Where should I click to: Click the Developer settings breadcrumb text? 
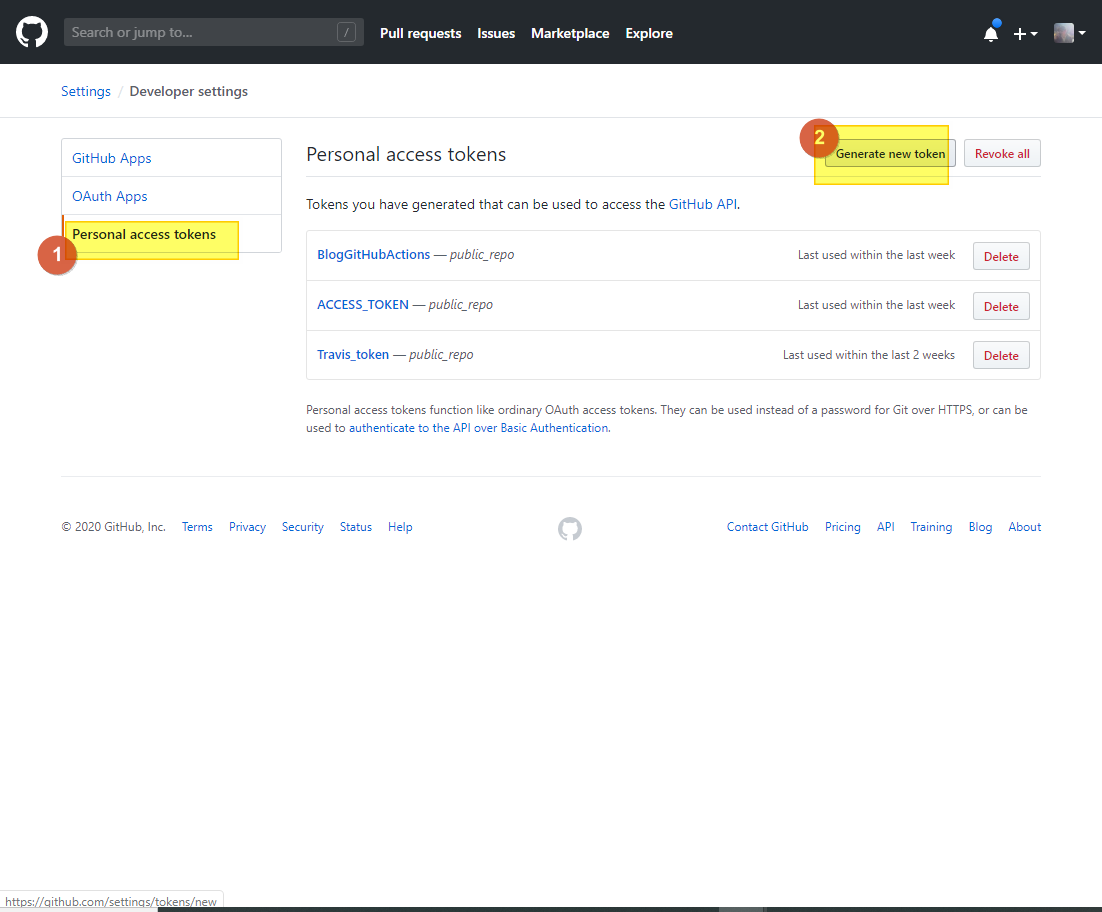[x=188, y=91]
